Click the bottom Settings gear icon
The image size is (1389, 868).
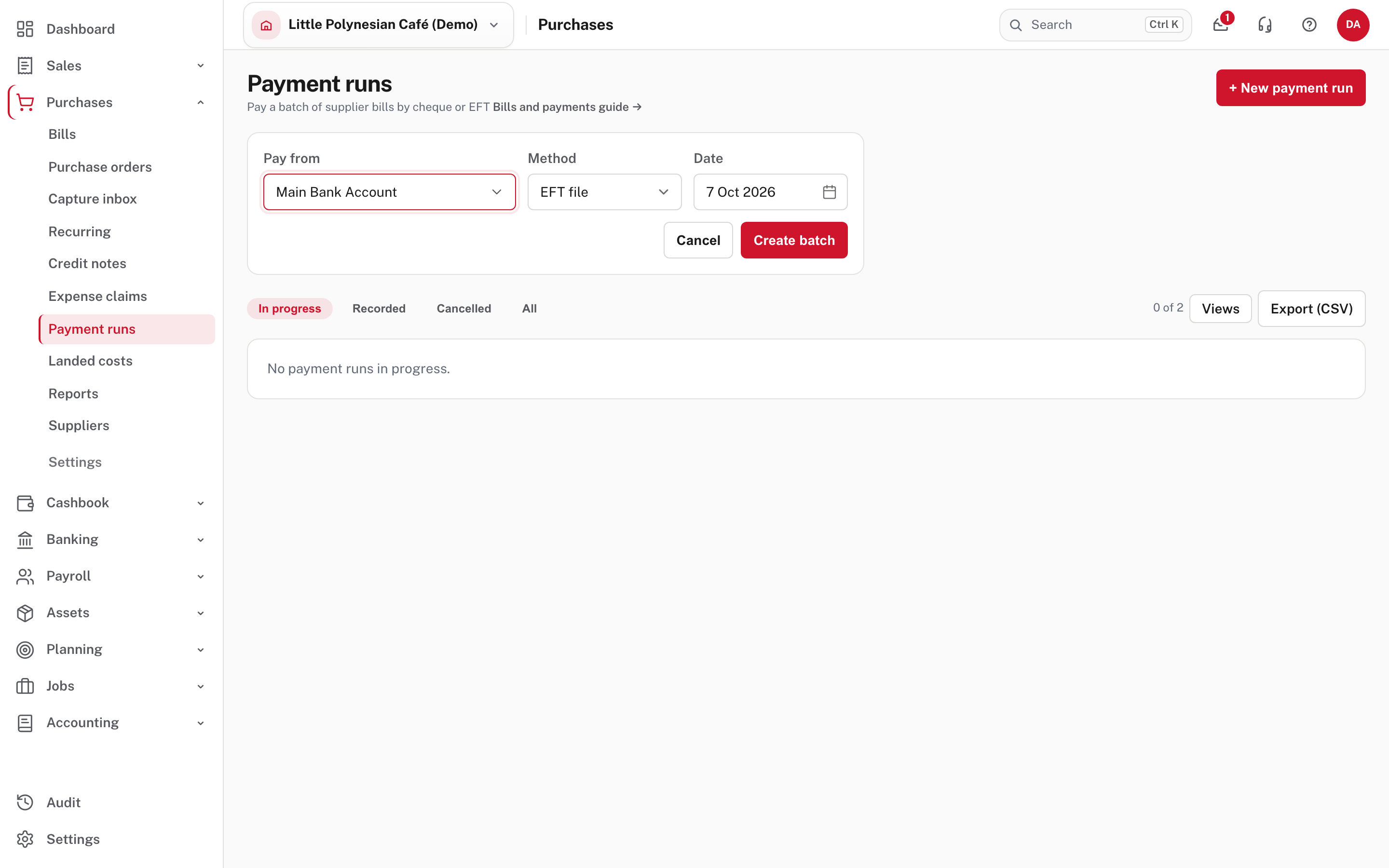(25, 839)
